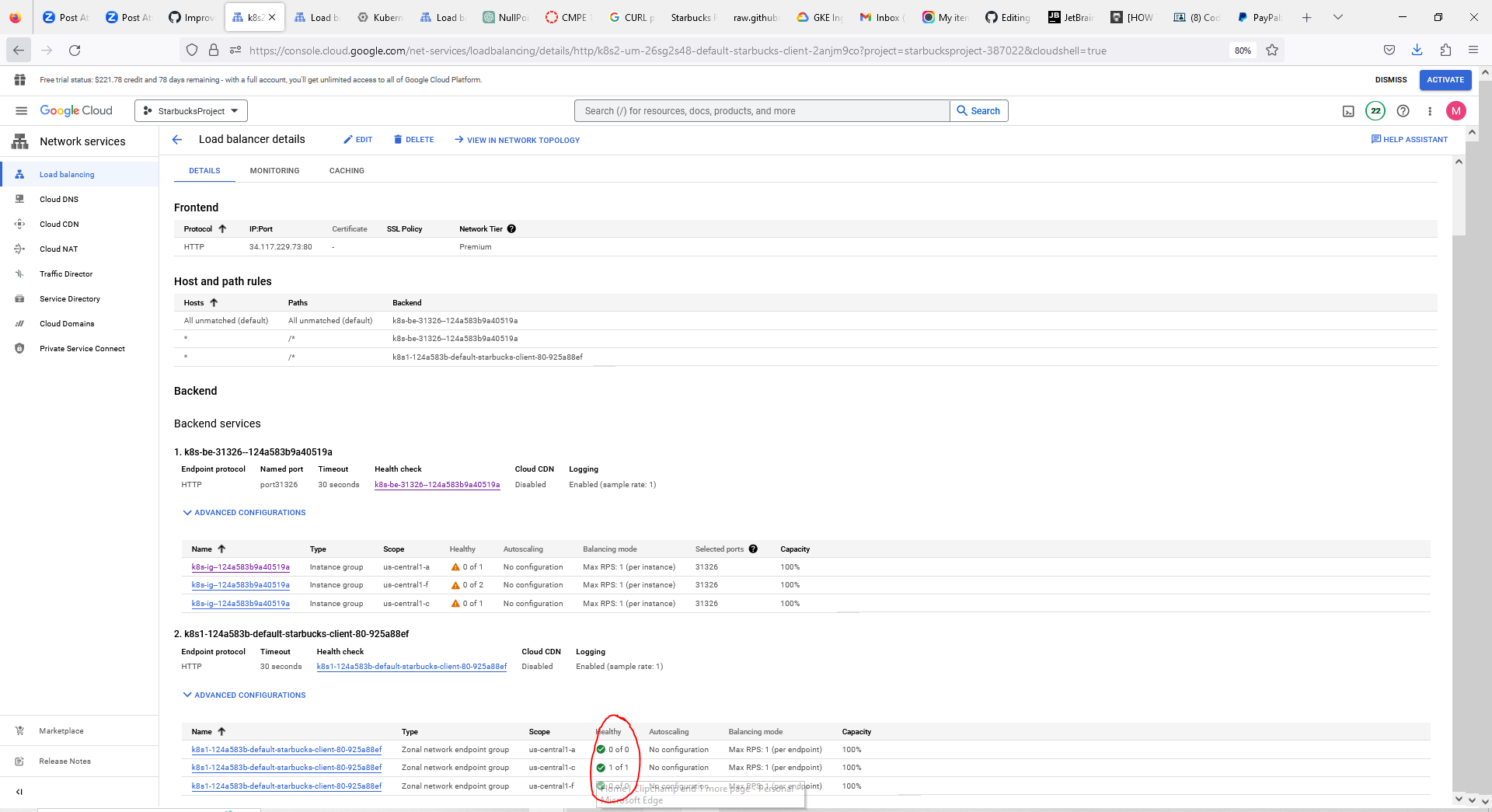Open Cloud CDN from the sidebar
Image resolution: width=1492 pixels, height=812 pixels.
coord(58,224)
